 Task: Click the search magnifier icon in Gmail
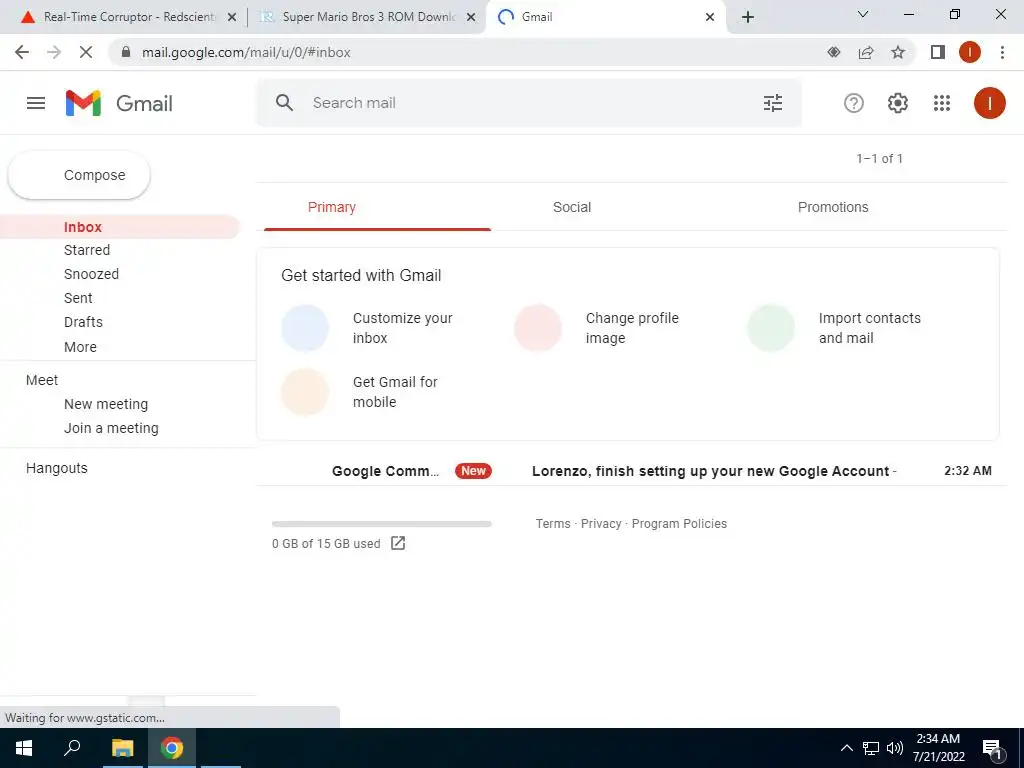pos(284,103)
